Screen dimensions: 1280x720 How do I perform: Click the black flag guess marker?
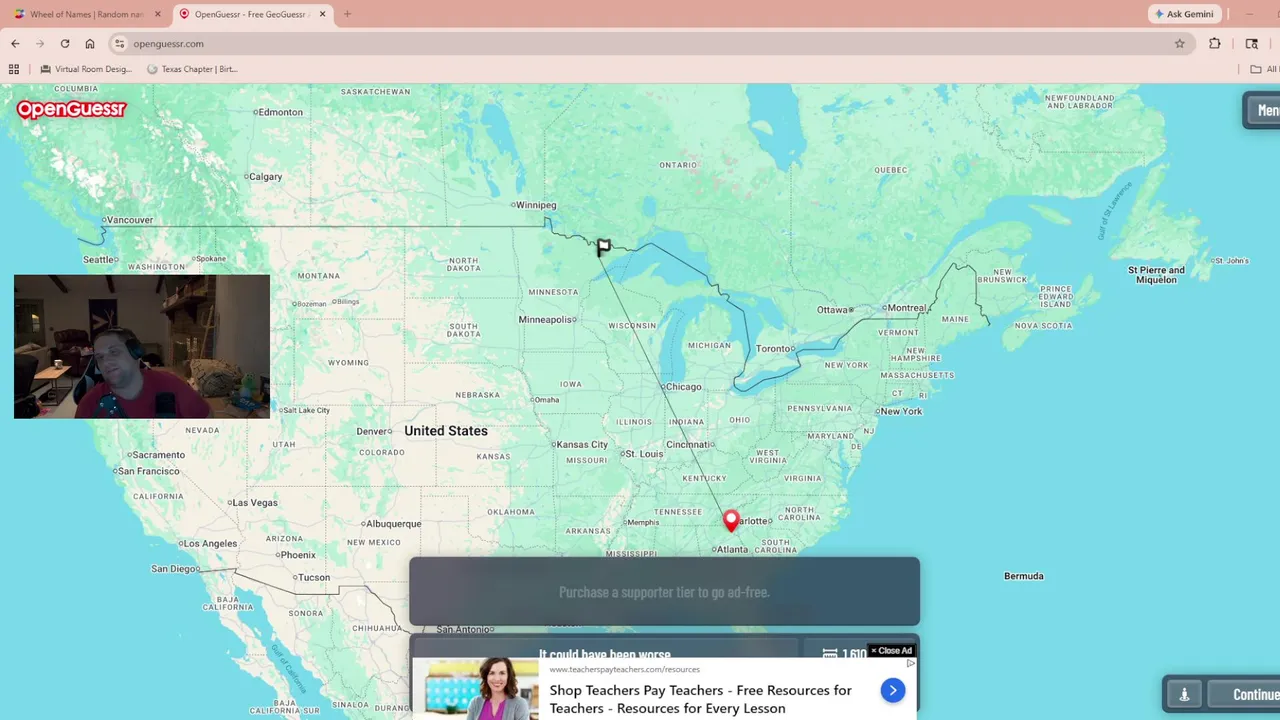(604, 247)
